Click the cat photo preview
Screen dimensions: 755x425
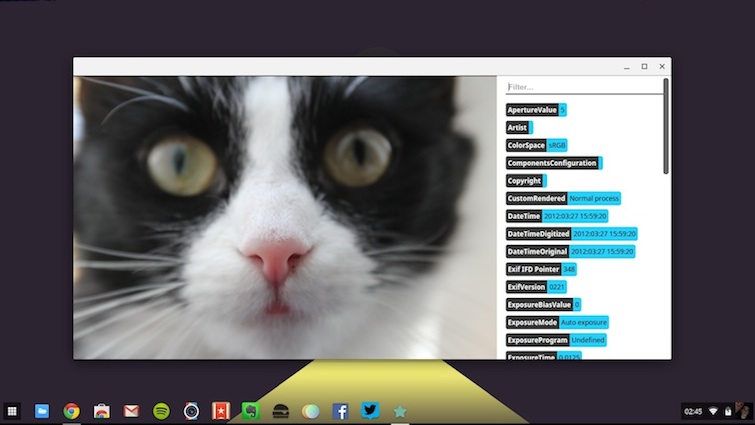tap(285, 218)
